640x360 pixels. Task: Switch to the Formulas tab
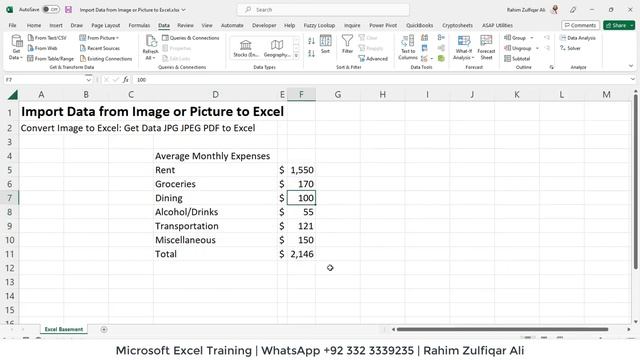(139, 25)
